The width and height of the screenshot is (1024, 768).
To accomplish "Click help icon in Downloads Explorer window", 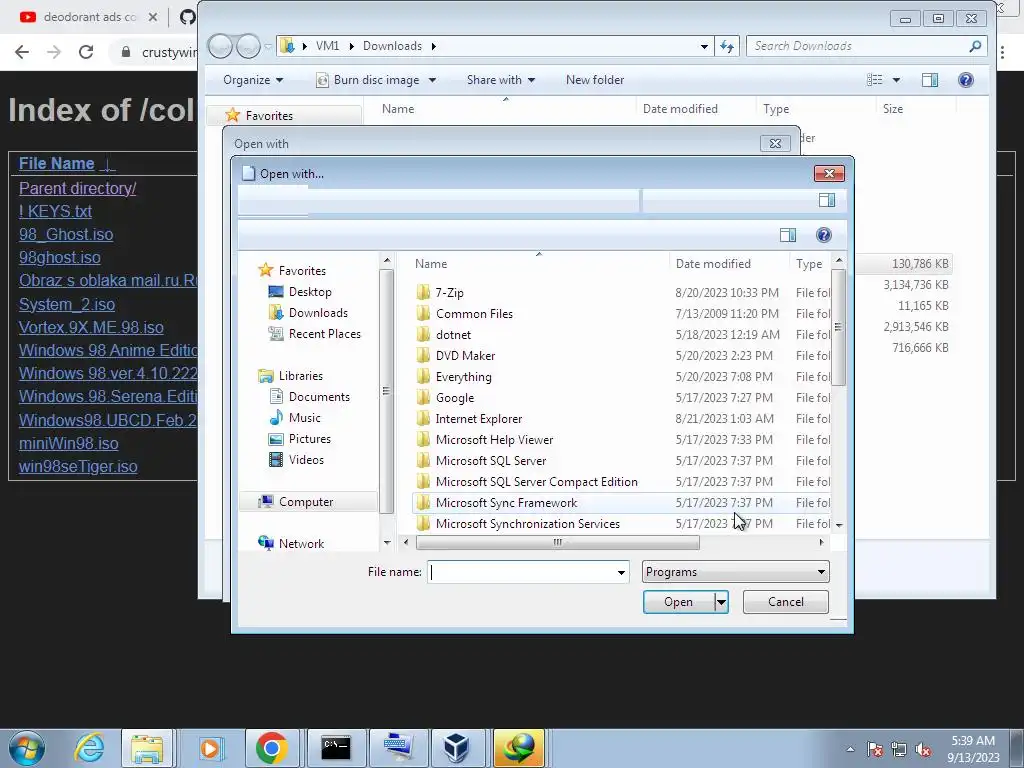I will pyautogui.click(x=966, y=80).
